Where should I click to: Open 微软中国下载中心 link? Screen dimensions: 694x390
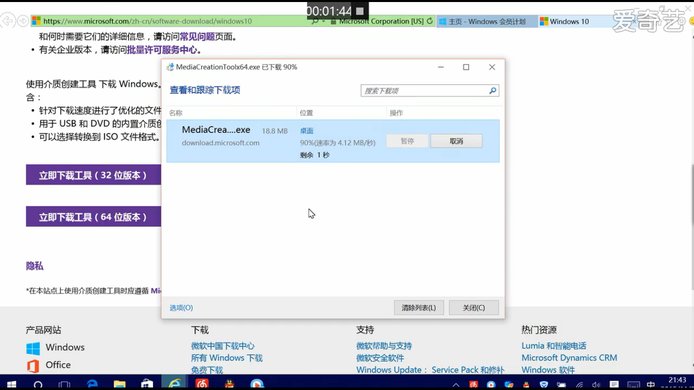(223, 346)
